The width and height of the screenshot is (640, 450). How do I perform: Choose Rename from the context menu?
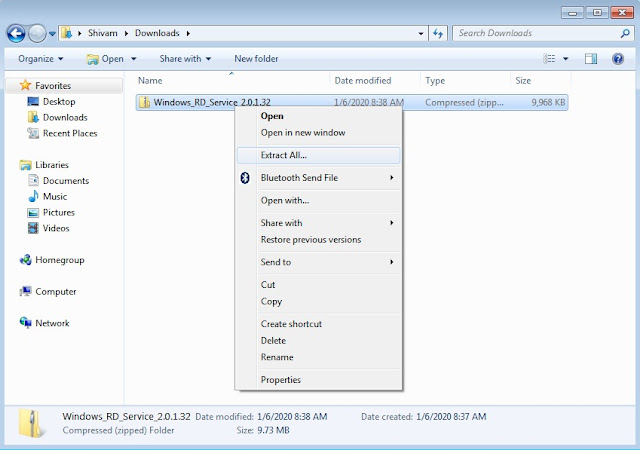coord(277,357)
